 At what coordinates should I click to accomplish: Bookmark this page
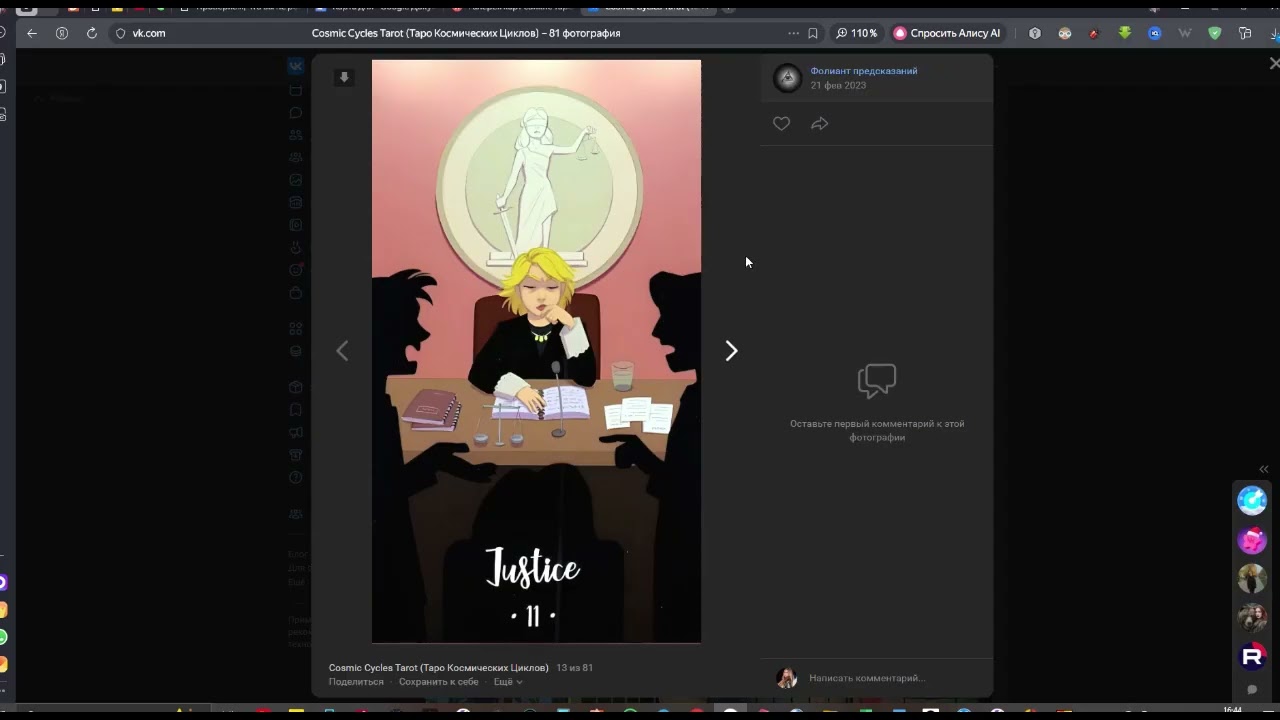click(x=813, y=33)
